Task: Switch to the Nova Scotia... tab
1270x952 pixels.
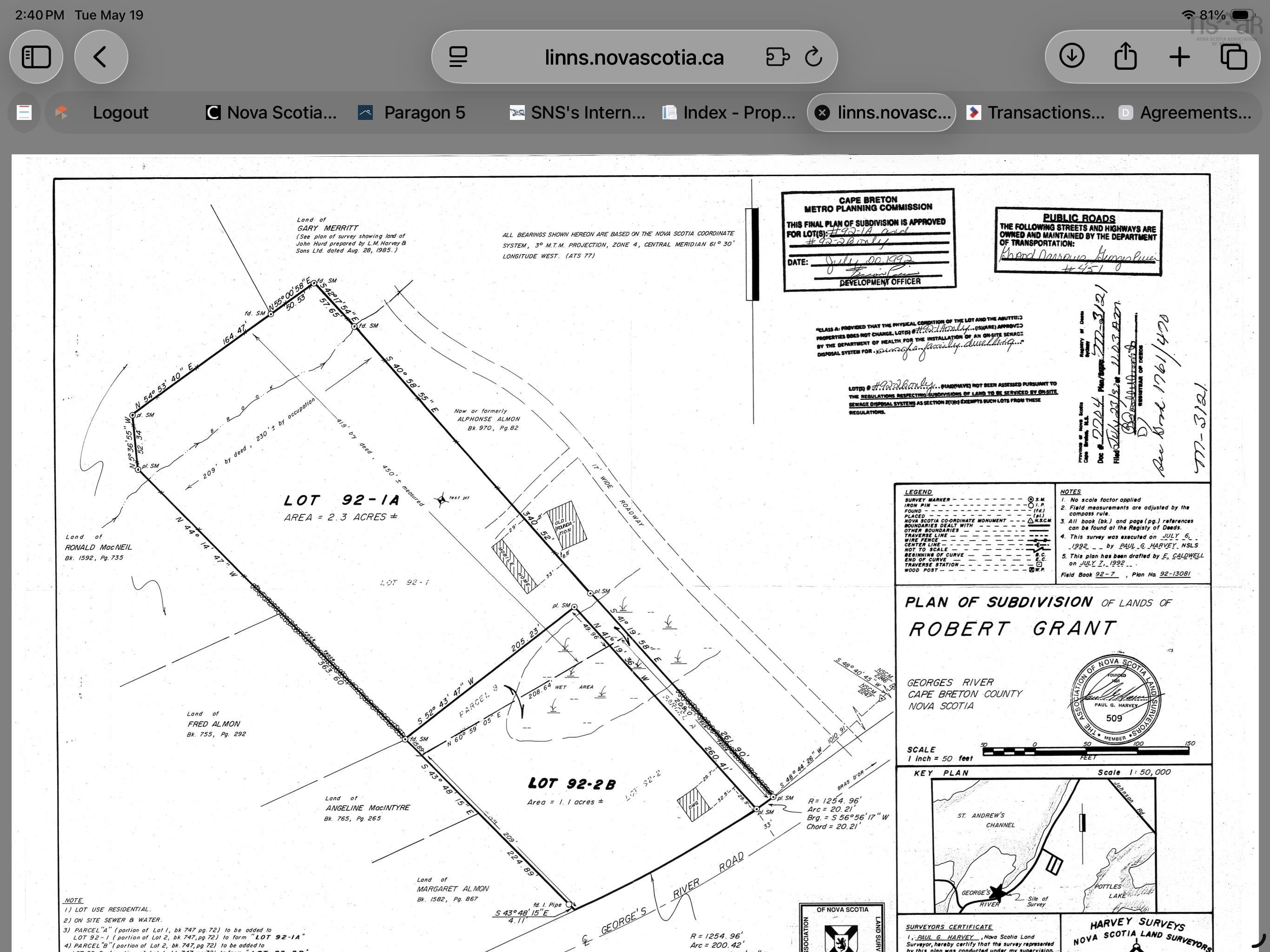Action: 271,112
